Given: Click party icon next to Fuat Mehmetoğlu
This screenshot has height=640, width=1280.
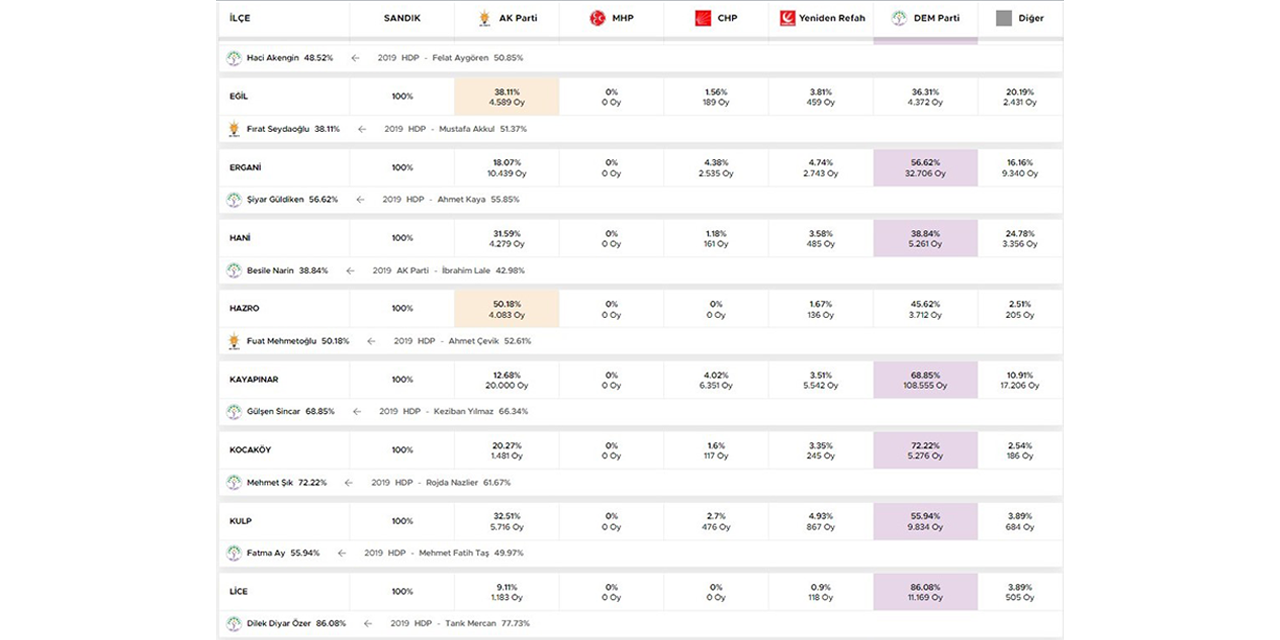Looking at the screenshot, I should coord(234,341).
